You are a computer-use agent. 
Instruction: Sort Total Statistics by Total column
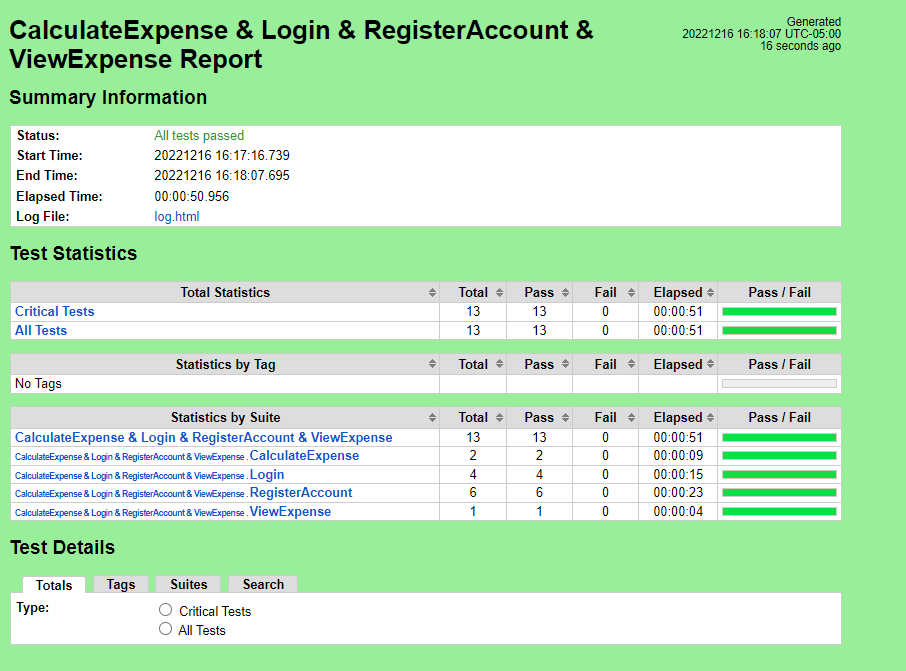click(x=499, y=292)
